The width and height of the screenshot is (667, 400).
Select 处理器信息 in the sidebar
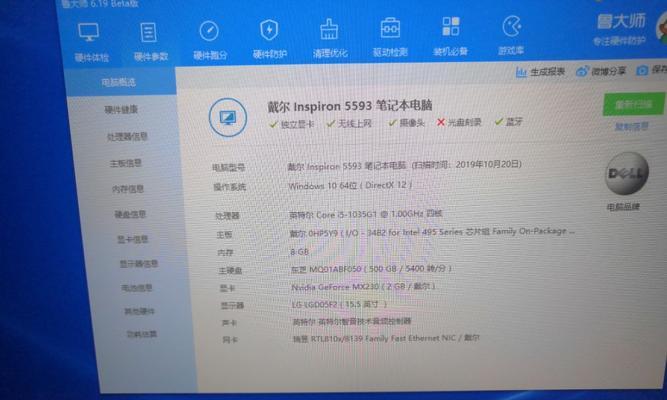click(x=127, y=137)
